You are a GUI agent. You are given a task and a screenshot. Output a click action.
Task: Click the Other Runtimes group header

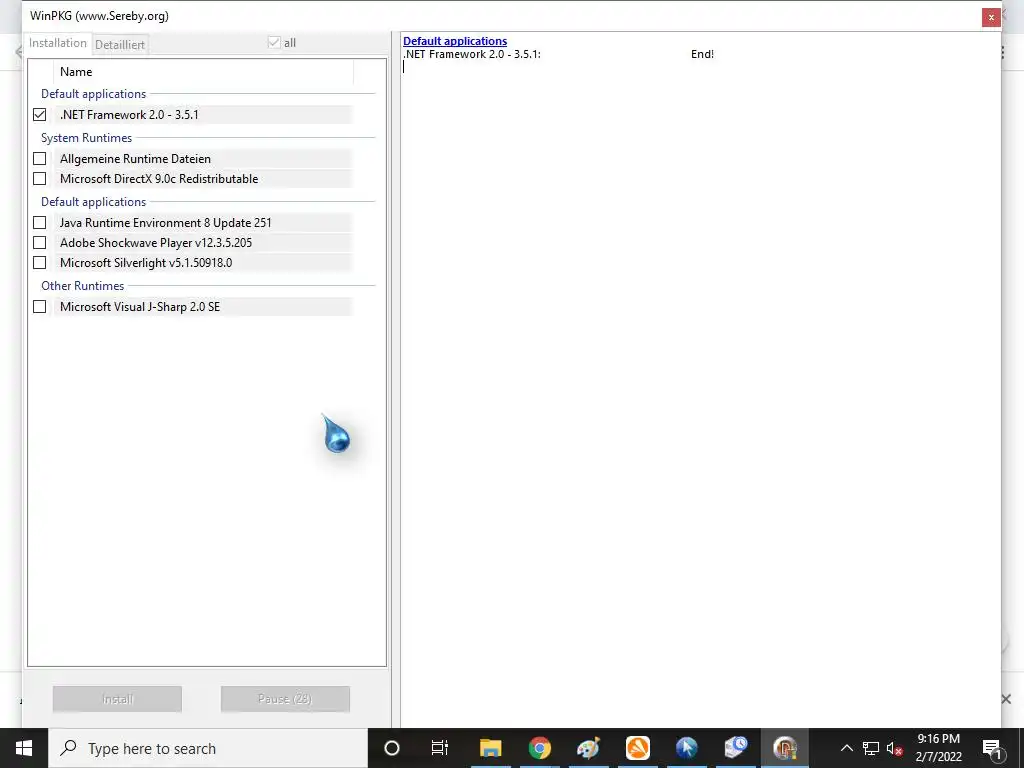[82, 285]
